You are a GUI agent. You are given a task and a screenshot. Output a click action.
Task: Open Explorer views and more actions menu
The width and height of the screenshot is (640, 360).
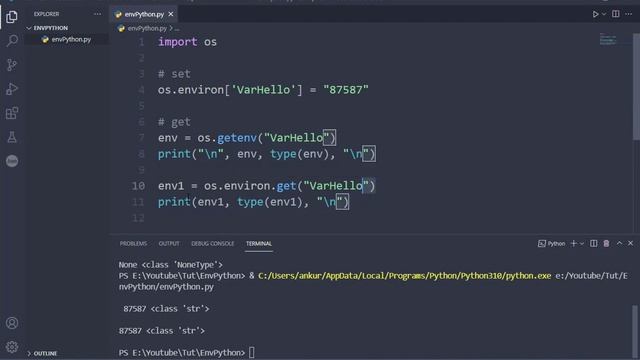(x=97, y=14)
